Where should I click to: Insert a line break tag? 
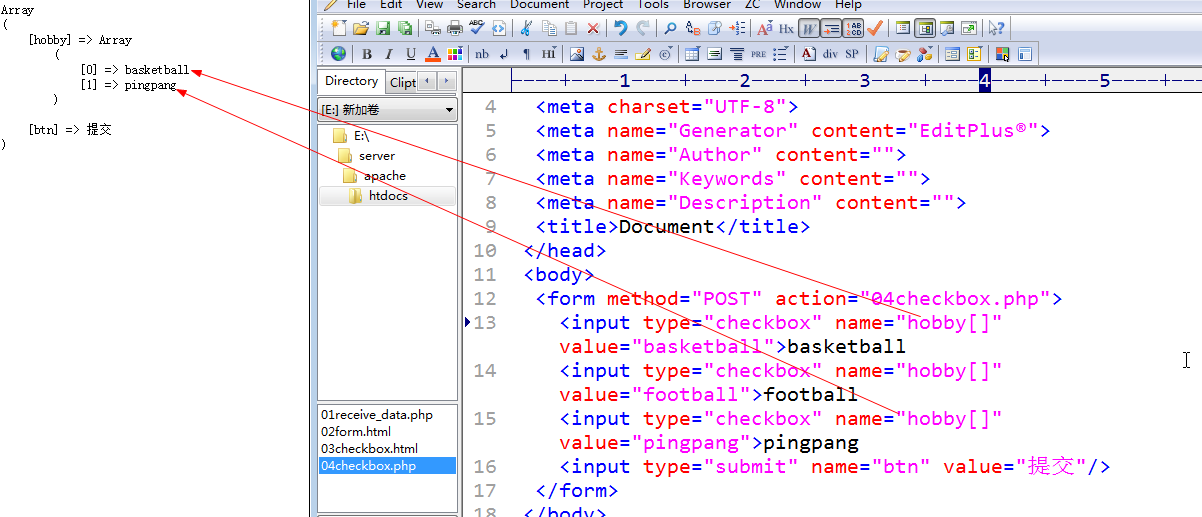pos(504,54)
